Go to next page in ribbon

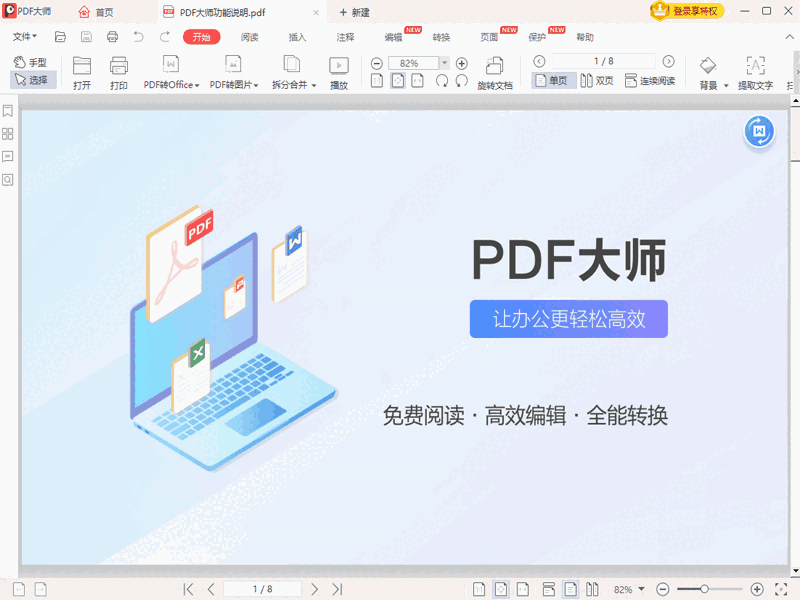[x=668, y=61]
